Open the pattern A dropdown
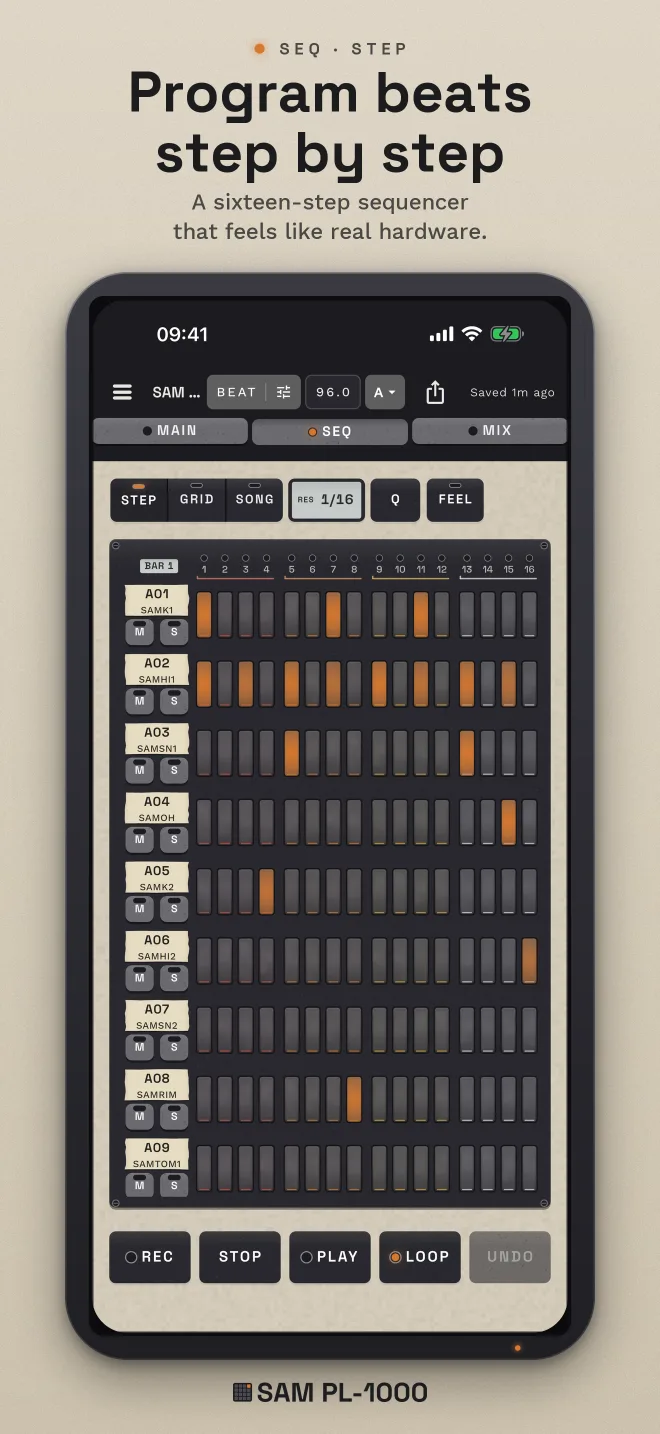This screenshot has height=1434, width=660. pyautogui.click(x=385, y=392)
